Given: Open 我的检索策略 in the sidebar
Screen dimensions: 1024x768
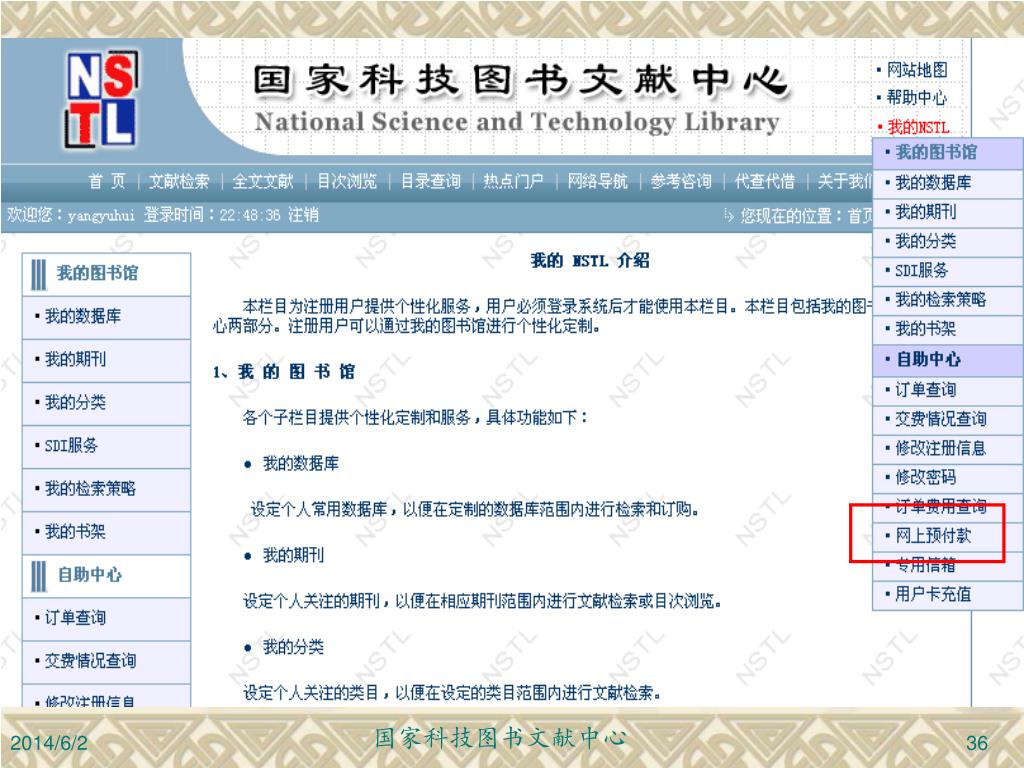Looking at the screenshot, I should 106,489.
